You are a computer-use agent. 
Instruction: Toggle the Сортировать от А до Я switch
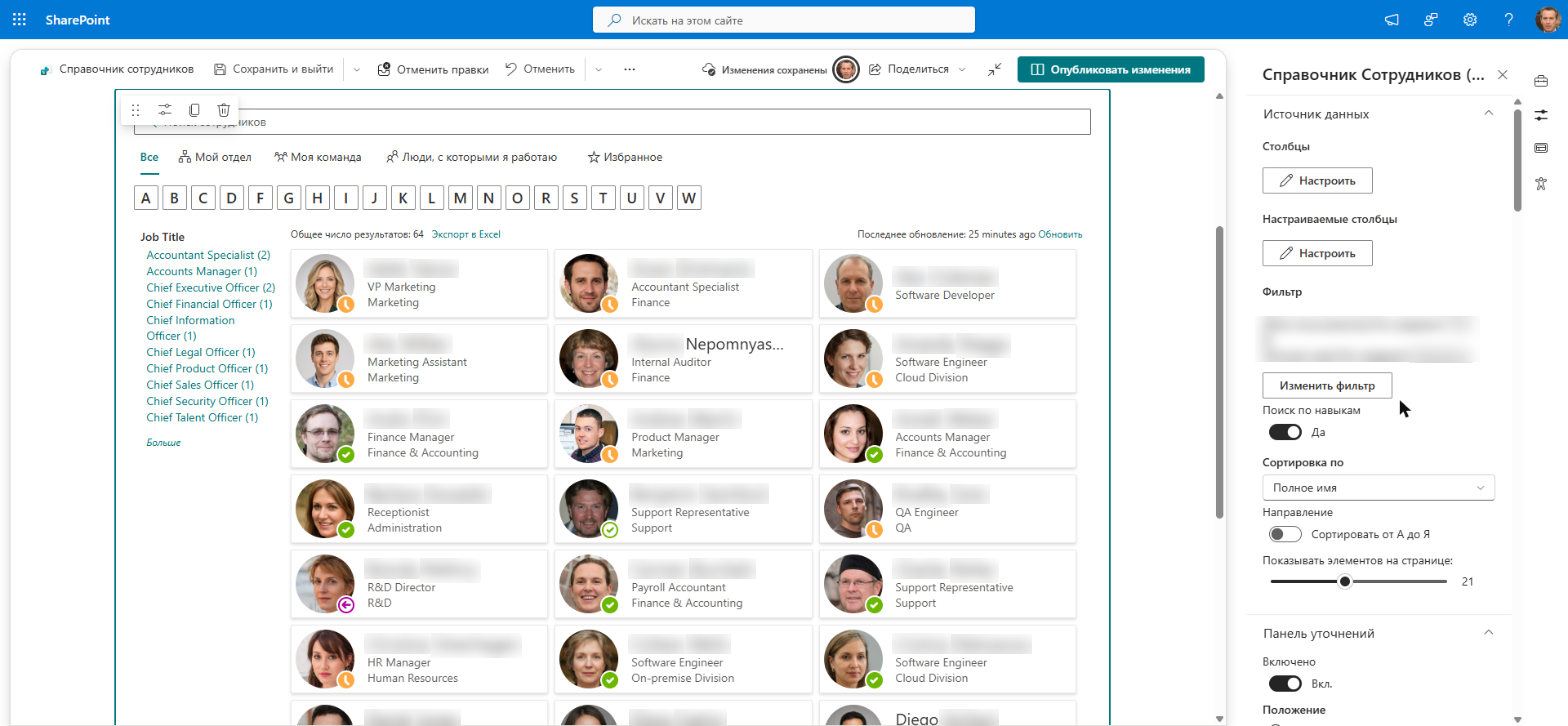pyautogui.click(x=1285, y=534)
